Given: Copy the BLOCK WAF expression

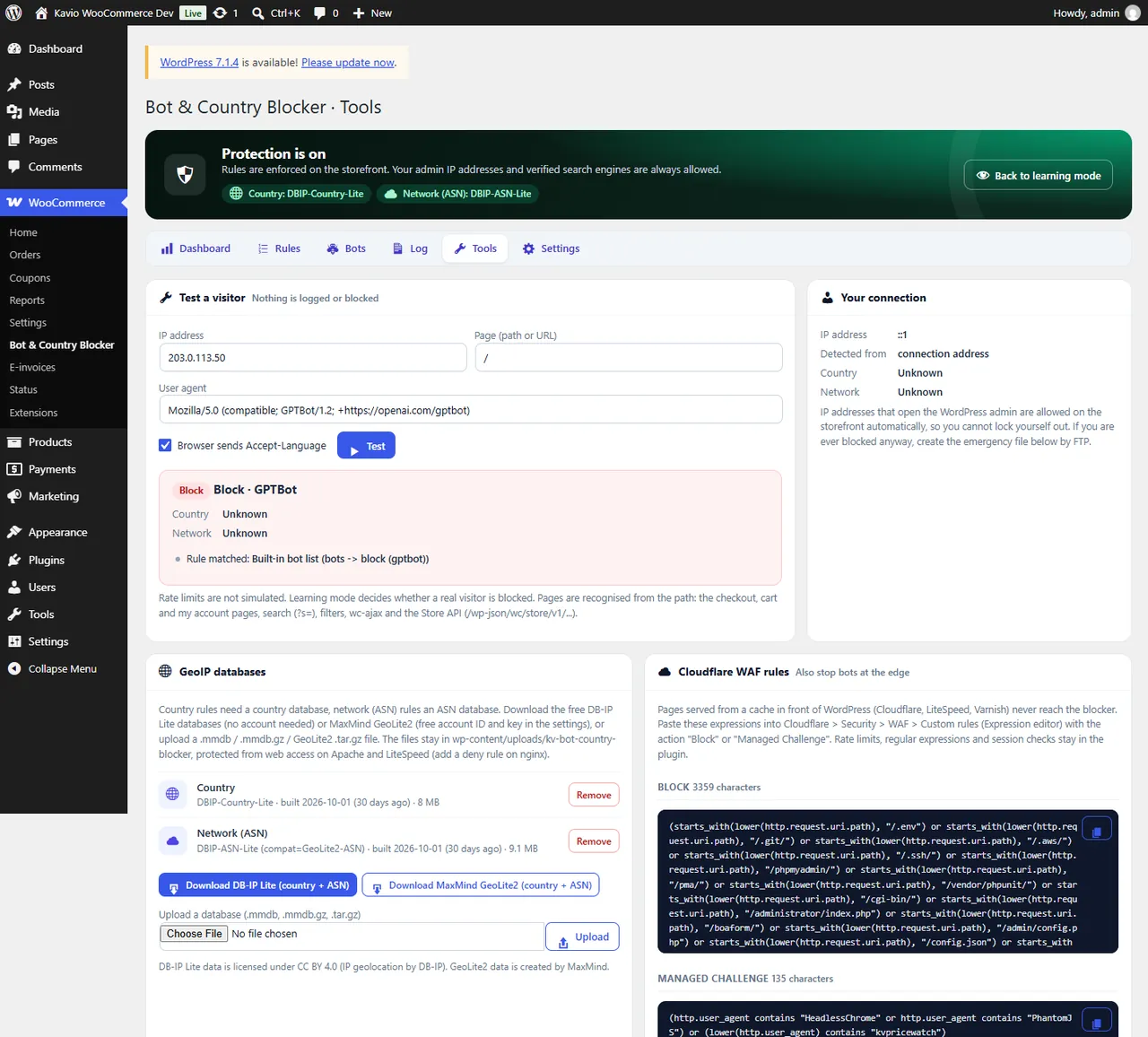Looking at the screenshot, I should [x=1097, y=830].
